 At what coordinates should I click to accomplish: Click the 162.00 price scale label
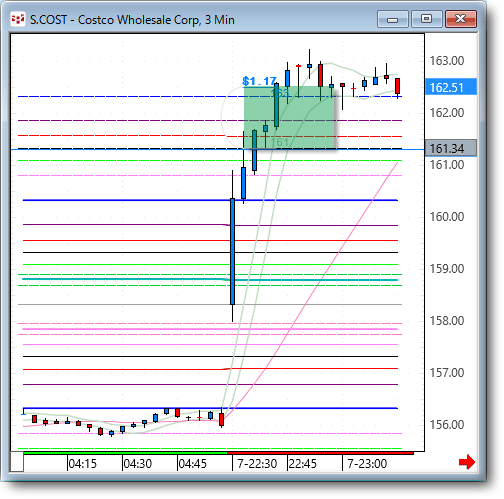click(x=447, y=113)
